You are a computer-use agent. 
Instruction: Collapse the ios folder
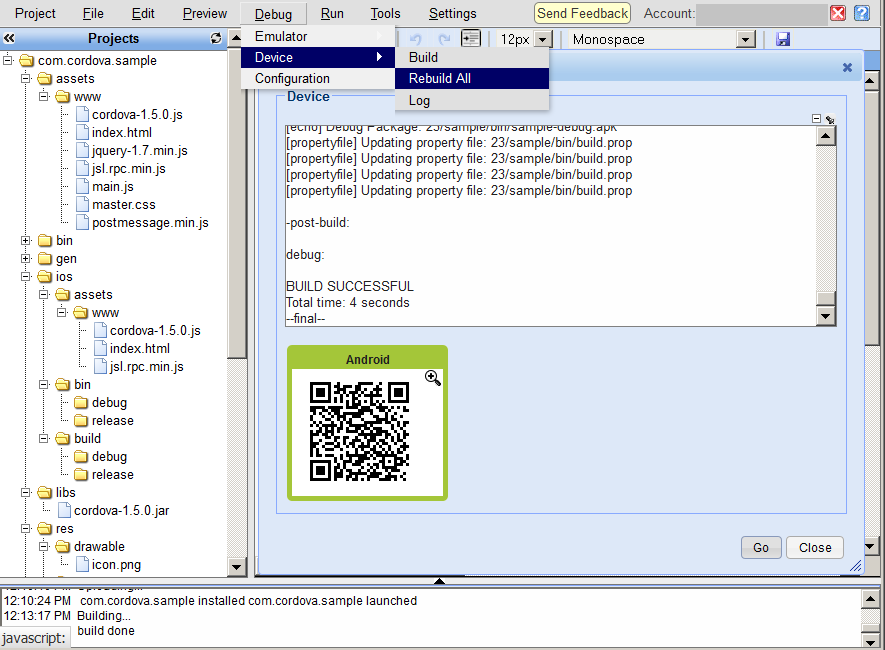click(26, 276)
